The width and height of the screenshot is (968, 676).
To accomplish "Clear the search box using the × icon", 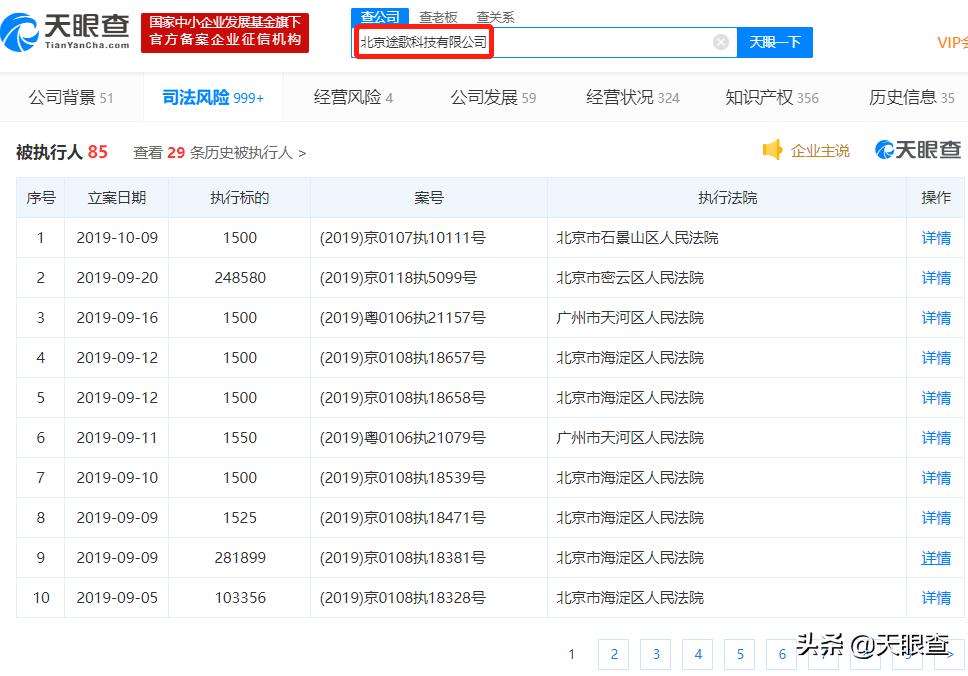I will pos(720,42).
